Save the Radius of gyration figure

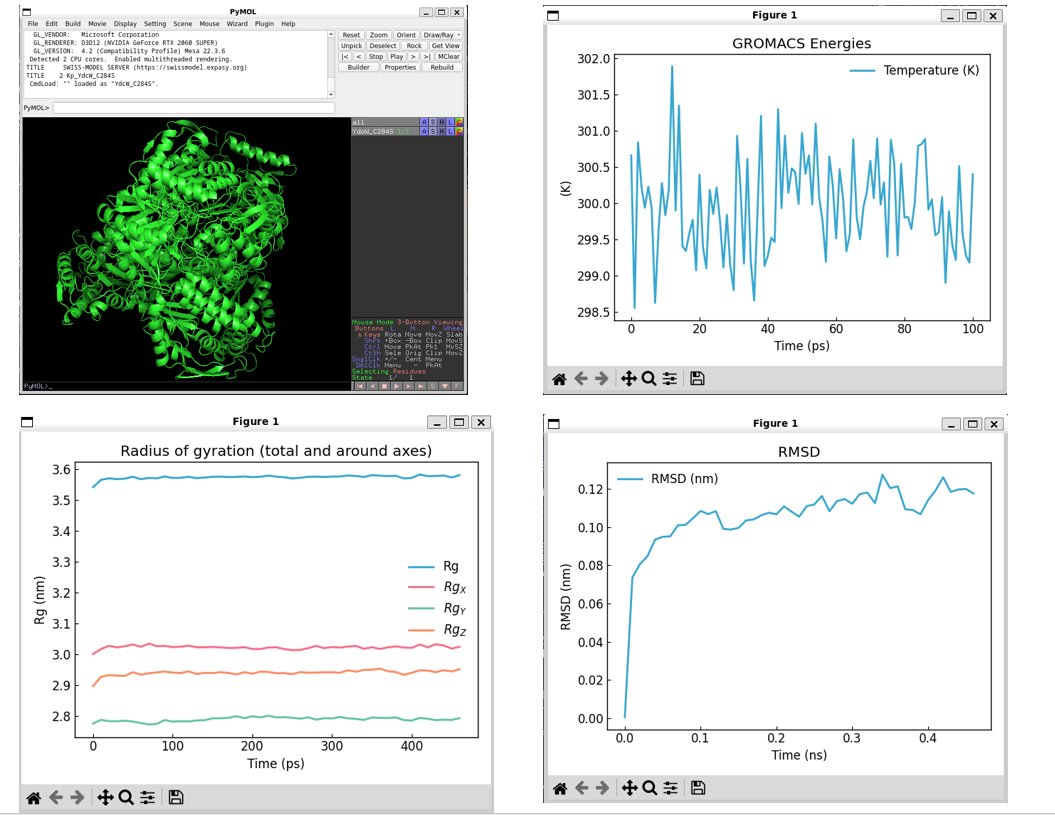coord(176,798)
